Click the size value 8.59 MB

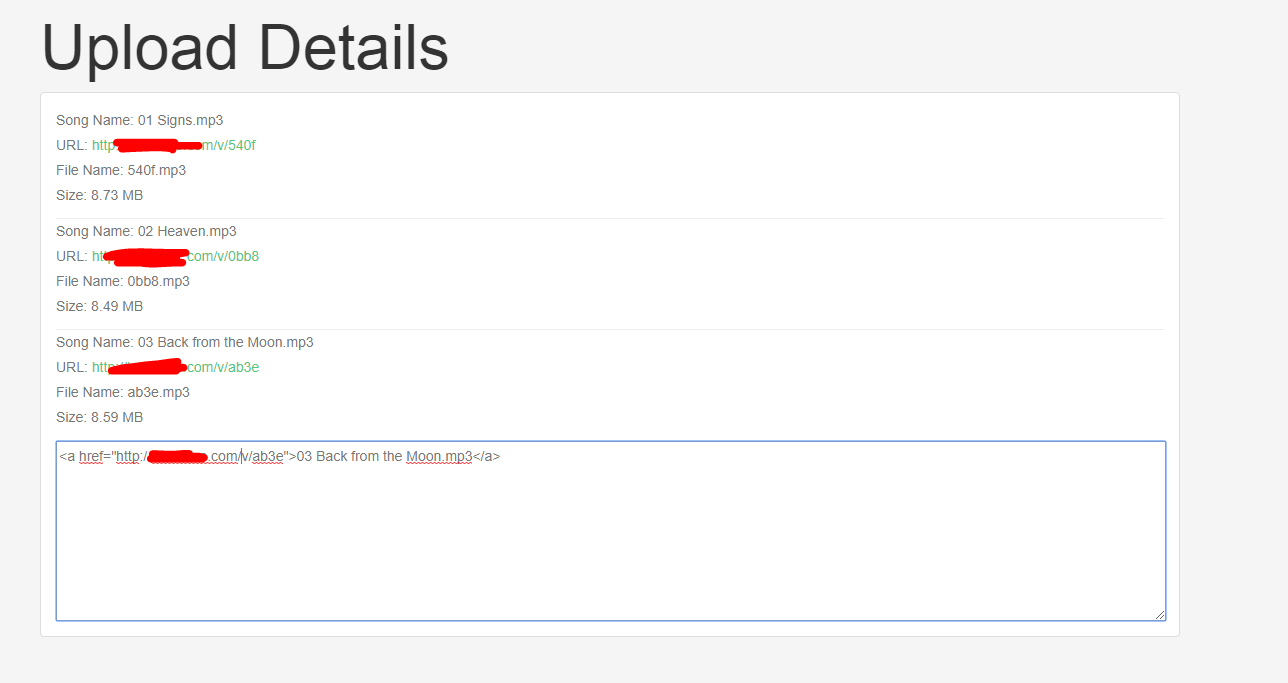click(x=116, y=417)
